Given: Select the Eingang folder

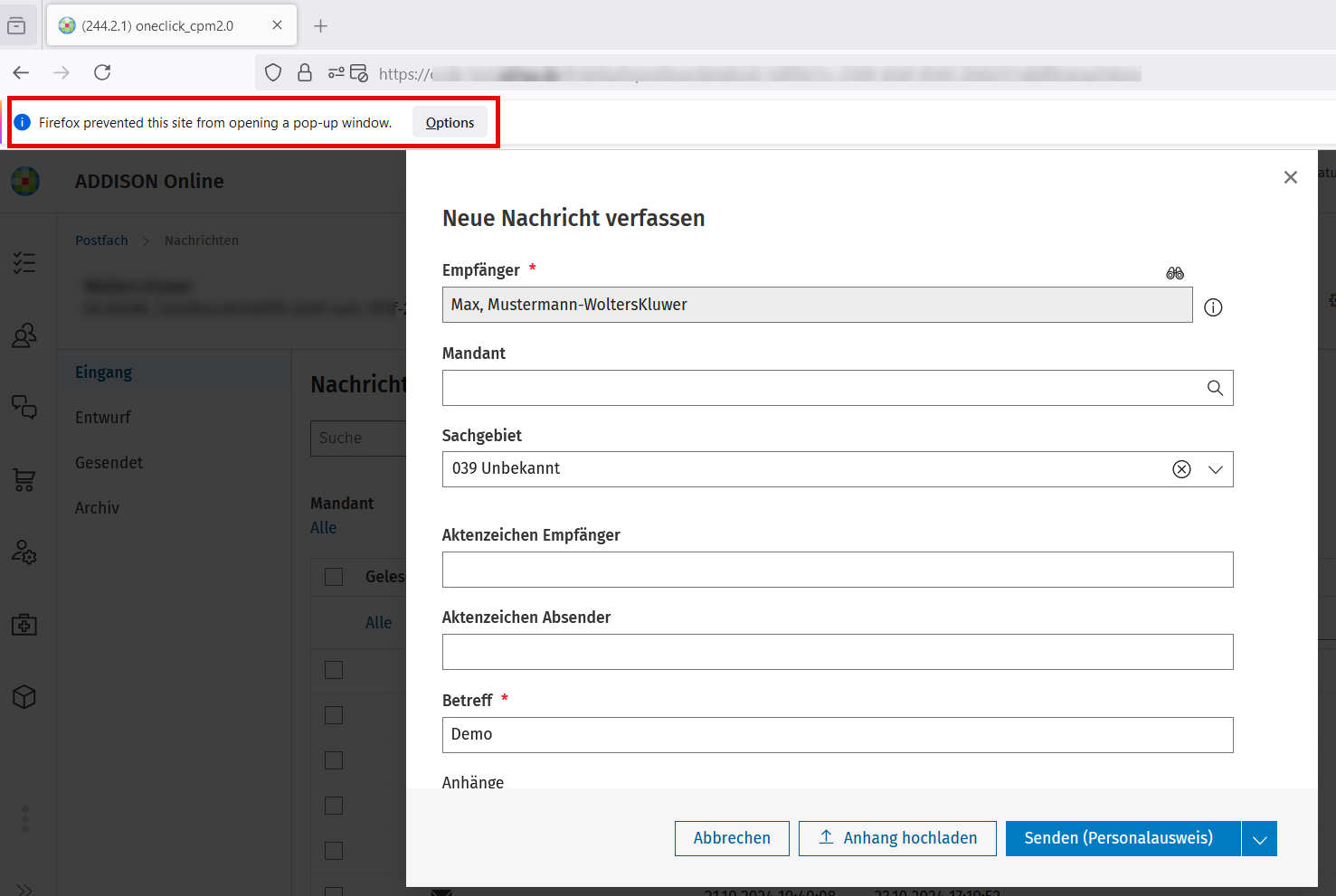Looking at the screenshot, I should [103, 373].
